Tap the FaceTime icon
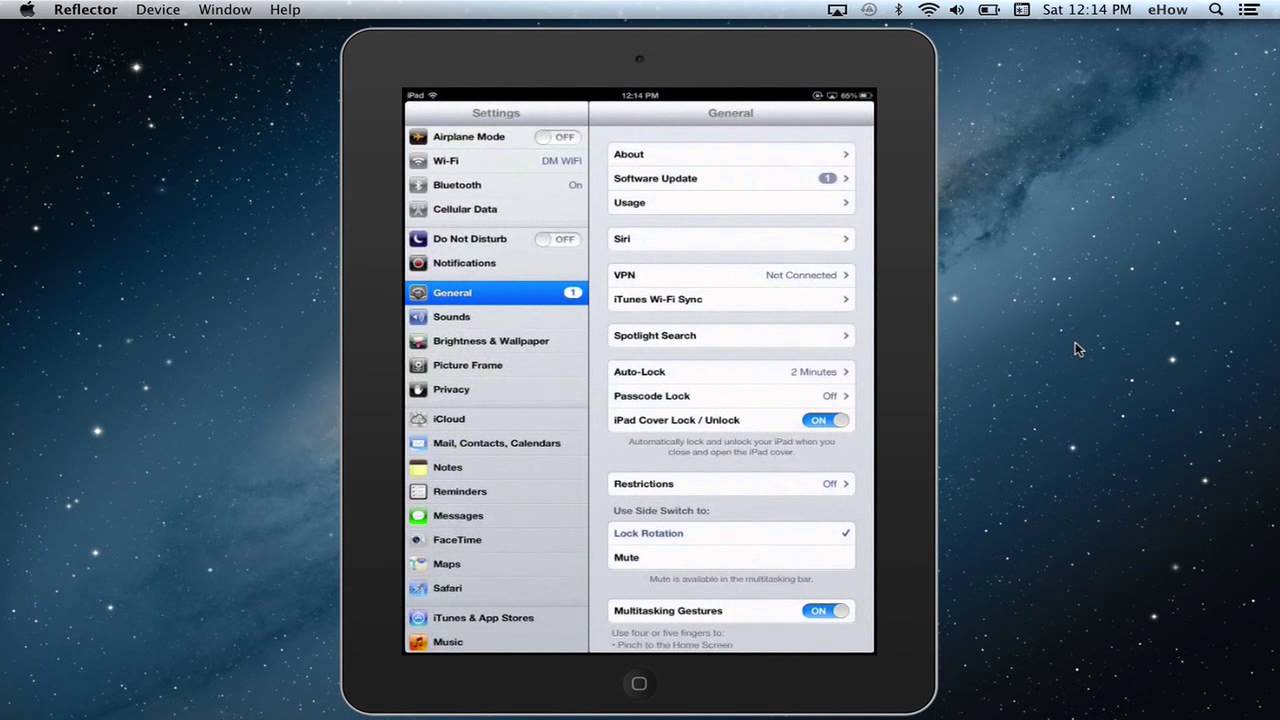 [418, 540]
